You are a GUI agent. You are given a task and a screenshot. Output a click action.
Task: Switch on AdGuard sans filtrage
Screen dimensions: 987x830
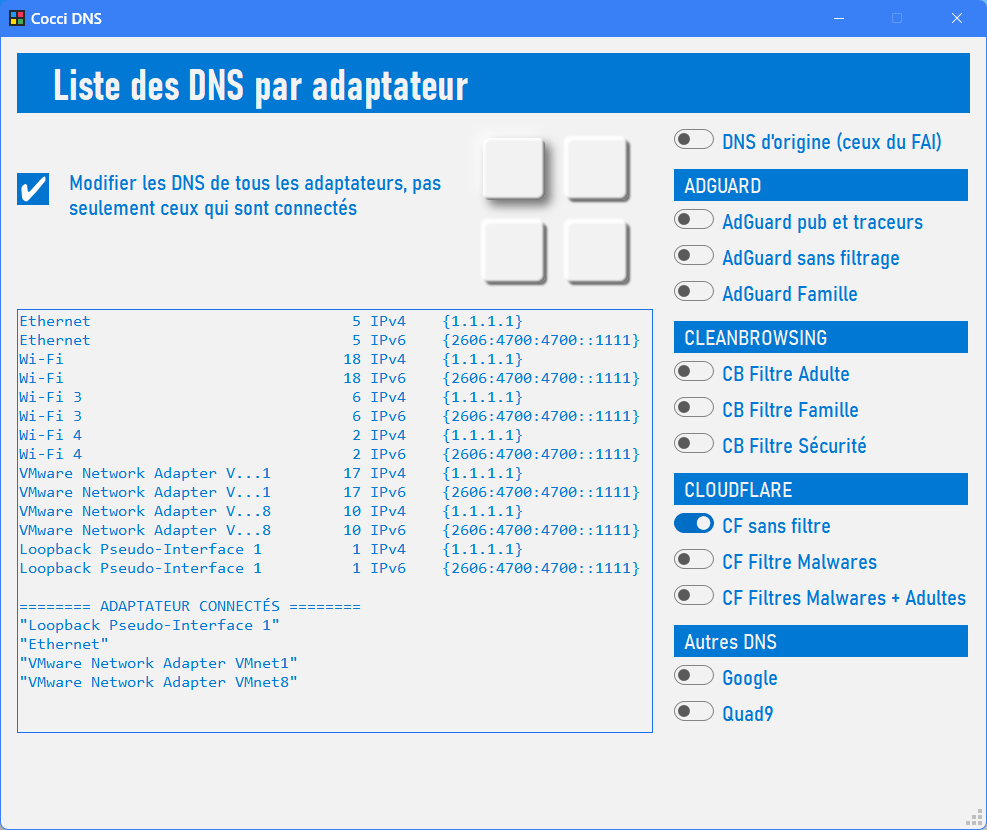(694, 256)
